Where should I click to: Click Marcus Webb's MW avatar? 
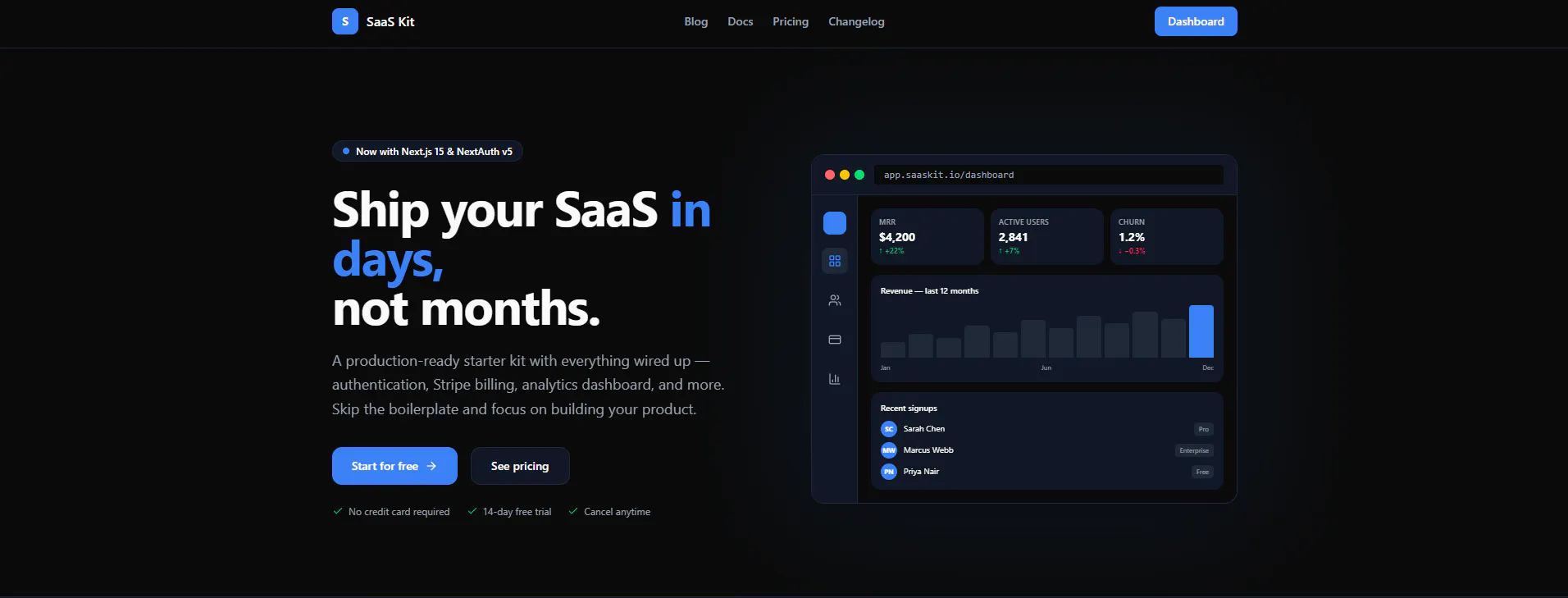click(889, 450)
